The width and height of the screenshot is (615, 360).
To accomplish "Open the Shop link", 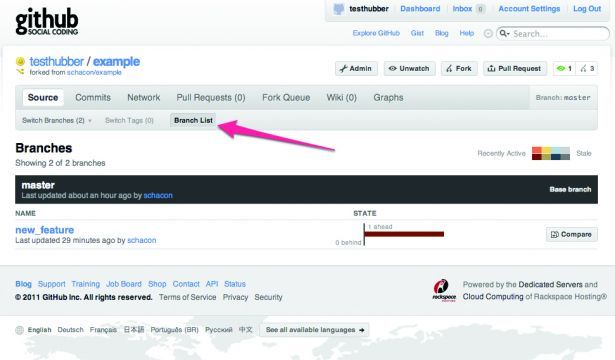I will coord(157,284).
